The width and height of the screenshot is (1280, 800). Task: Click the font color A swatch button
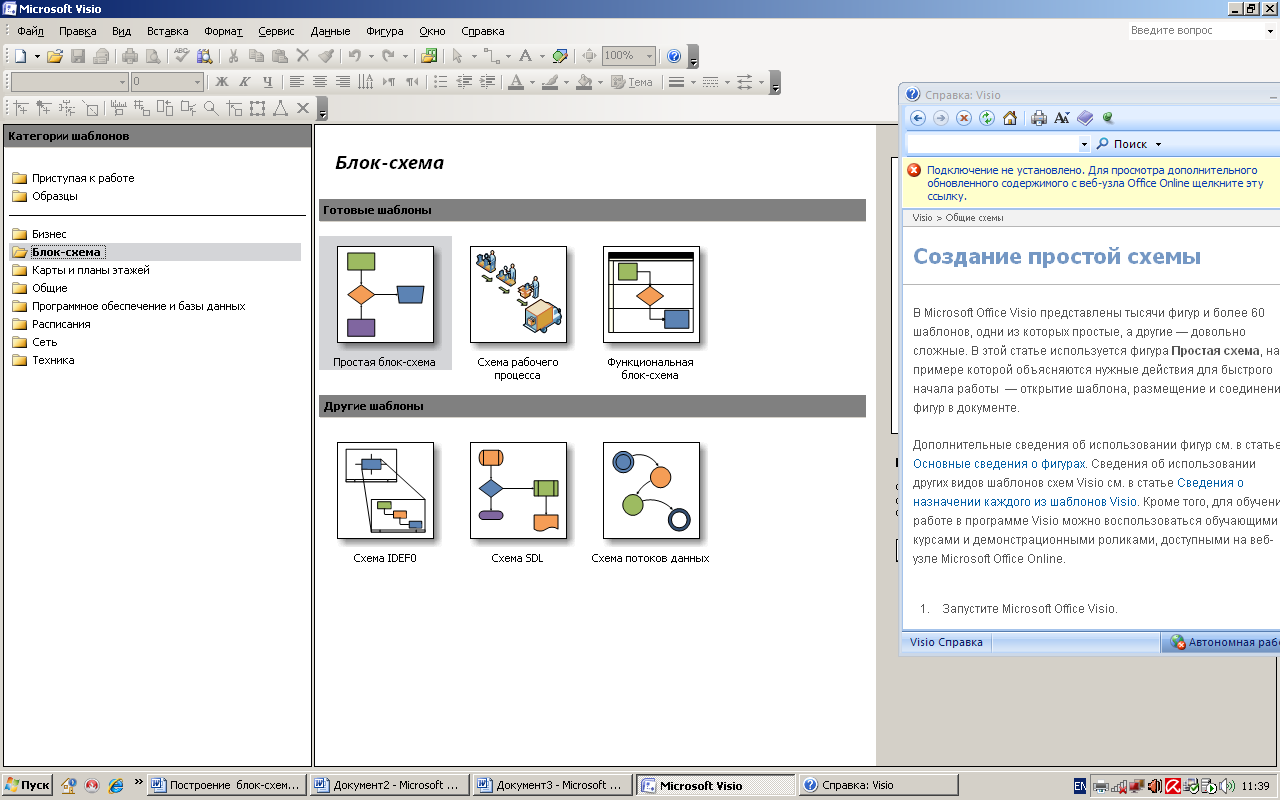point(516,82)
